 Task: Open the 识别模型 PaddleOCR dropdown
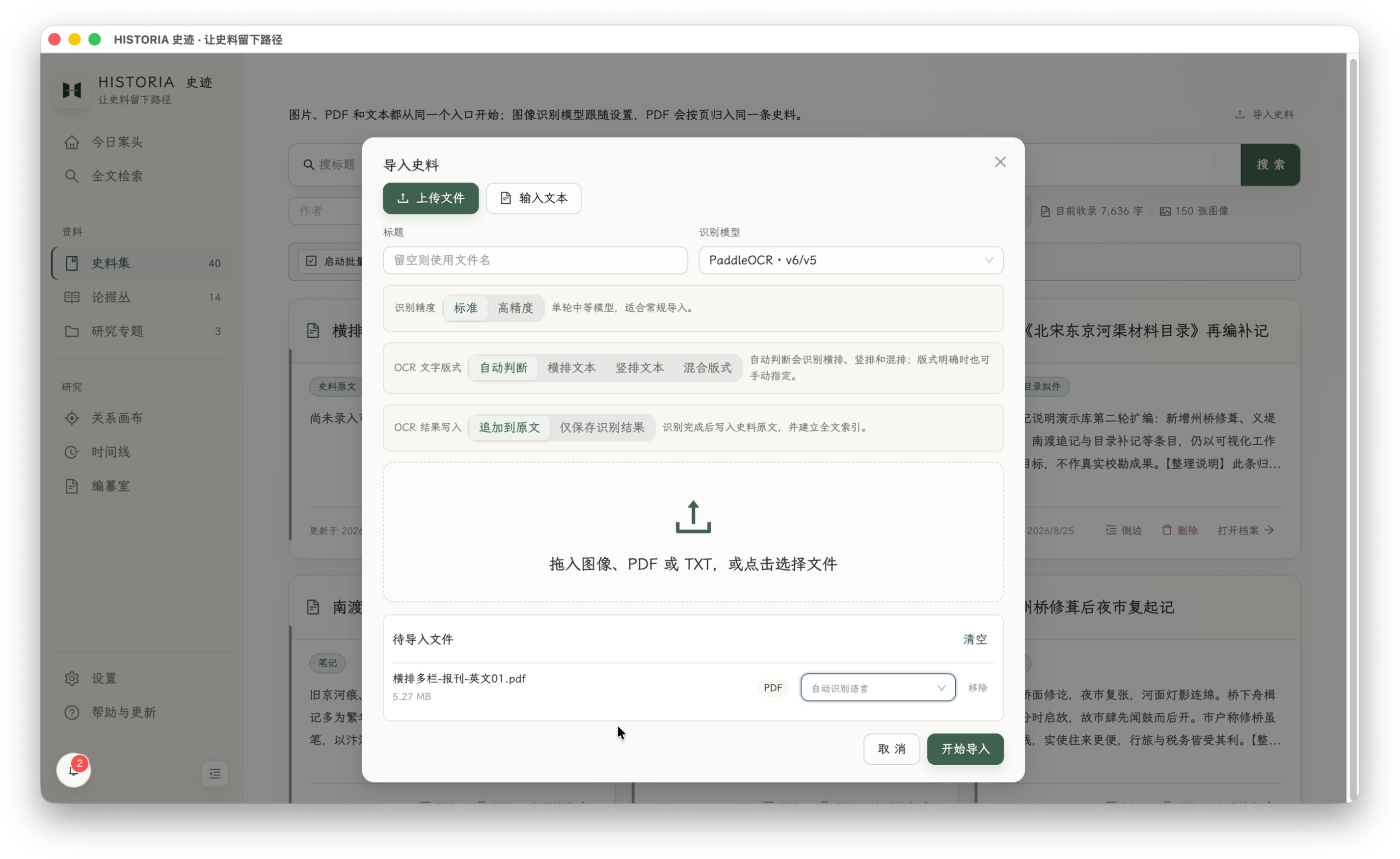(851, 260)
